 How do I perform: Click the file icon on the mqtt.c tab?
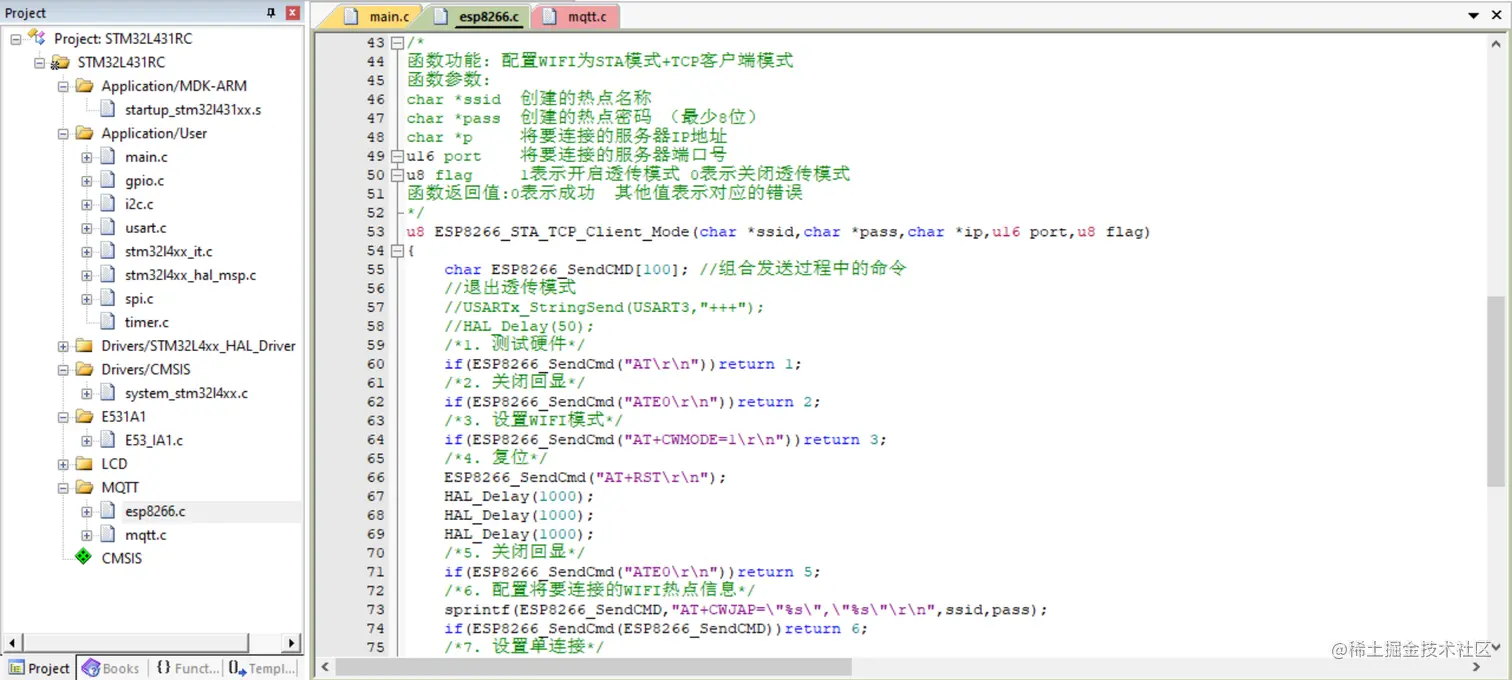pyautogui.click(x=550, y=16)
